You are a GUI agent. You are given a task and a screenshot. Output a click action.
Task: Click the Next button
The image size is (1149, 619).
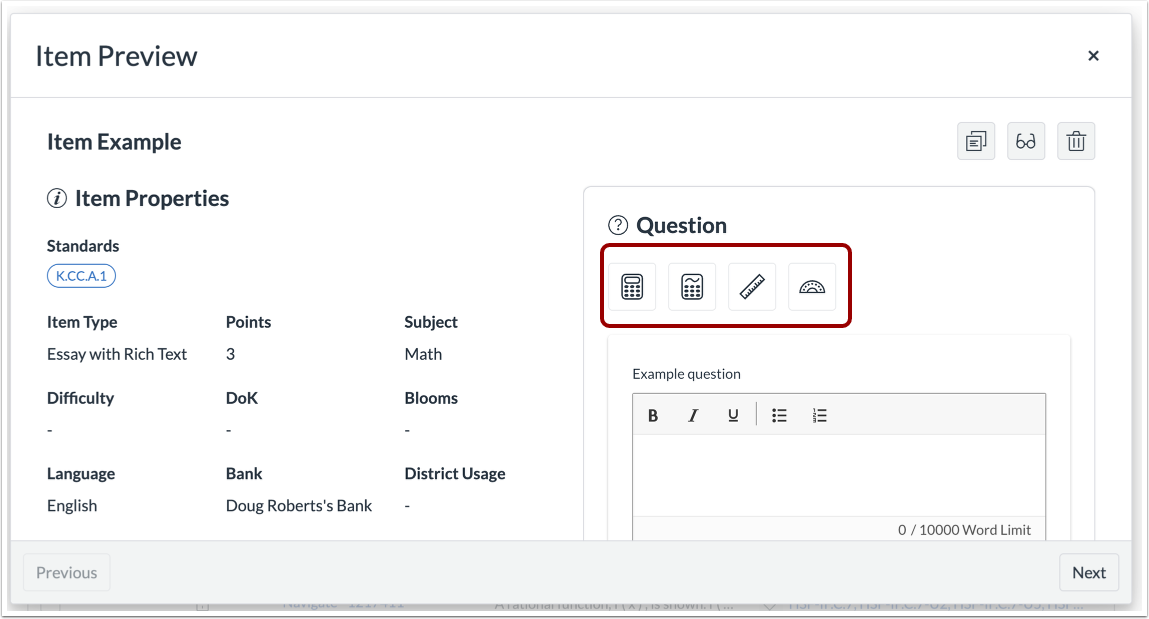(x=1089, y=572)
